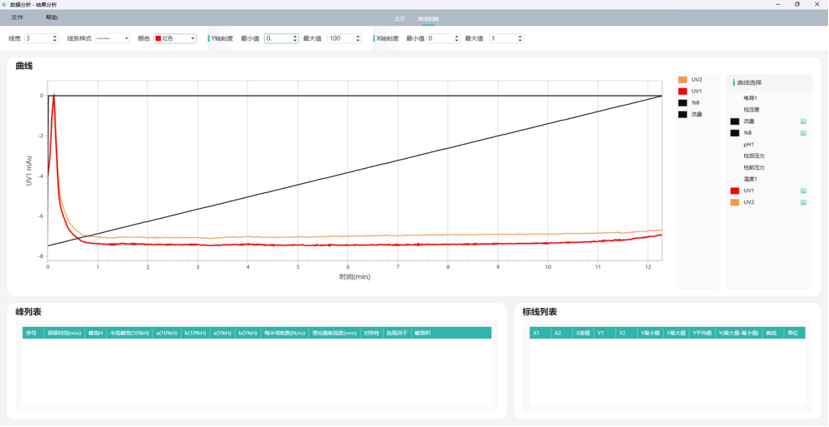The image size is (829, 427).
Task: Adjust the X-axis 最小值 spinner arrows
Action: (457, 39)
